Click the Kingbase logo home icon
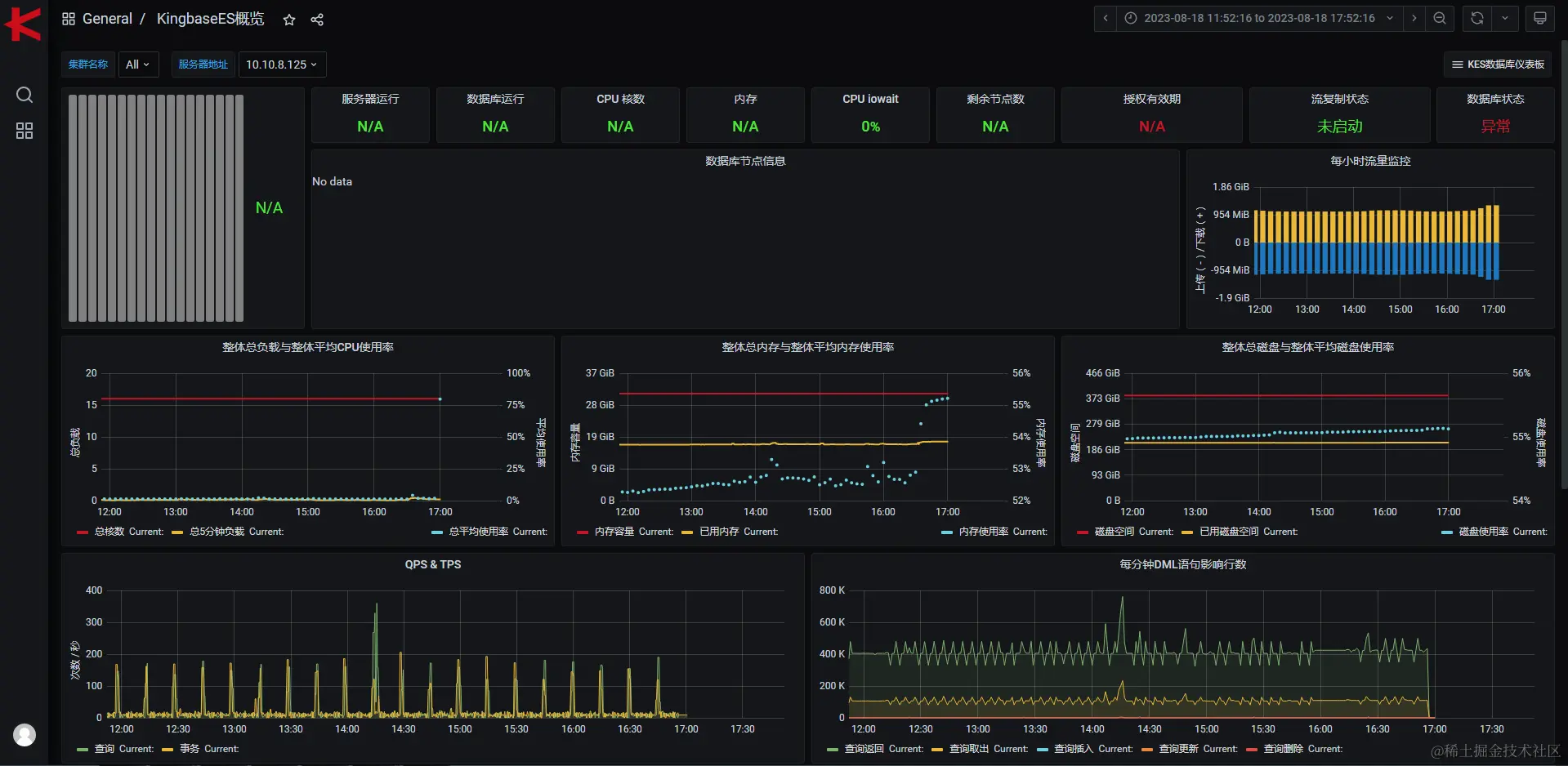Screen dimensions: 1568x766 coord(23,23)
